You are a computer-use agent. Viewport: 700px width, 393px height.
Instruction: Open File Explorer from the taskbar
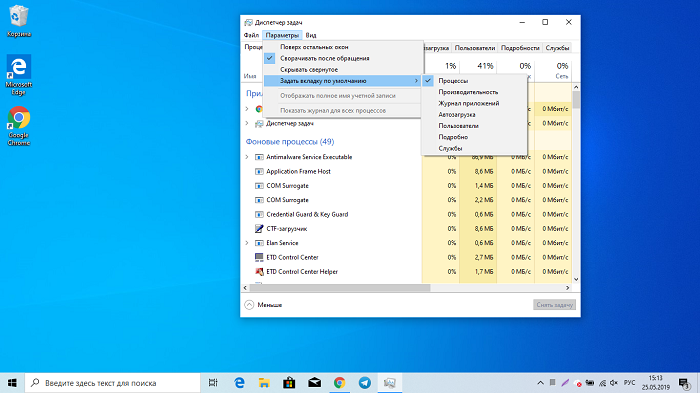click(264, 383)
